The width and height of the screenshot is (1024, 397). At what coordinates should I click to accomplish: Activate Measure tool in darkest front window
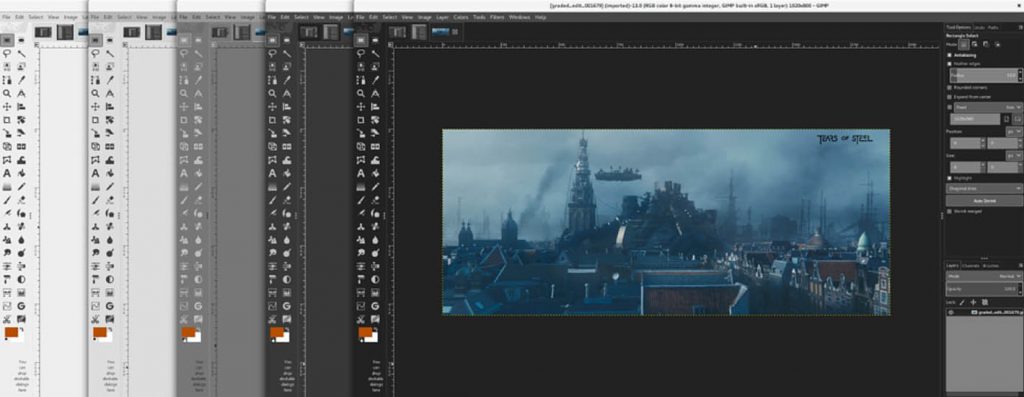coord(375,93)
